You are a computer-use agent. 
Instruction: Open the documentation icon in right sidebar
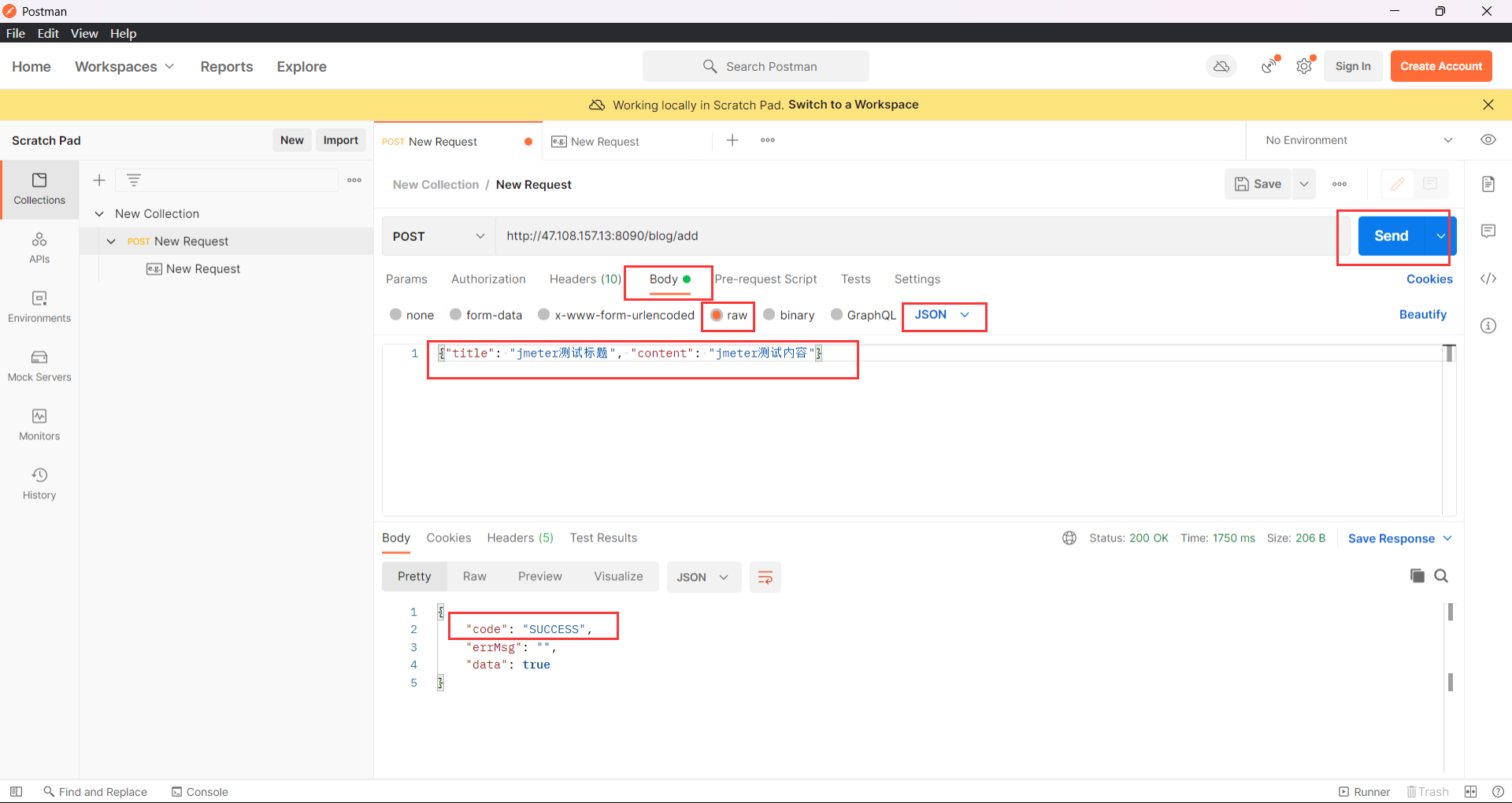point(1488,184)
